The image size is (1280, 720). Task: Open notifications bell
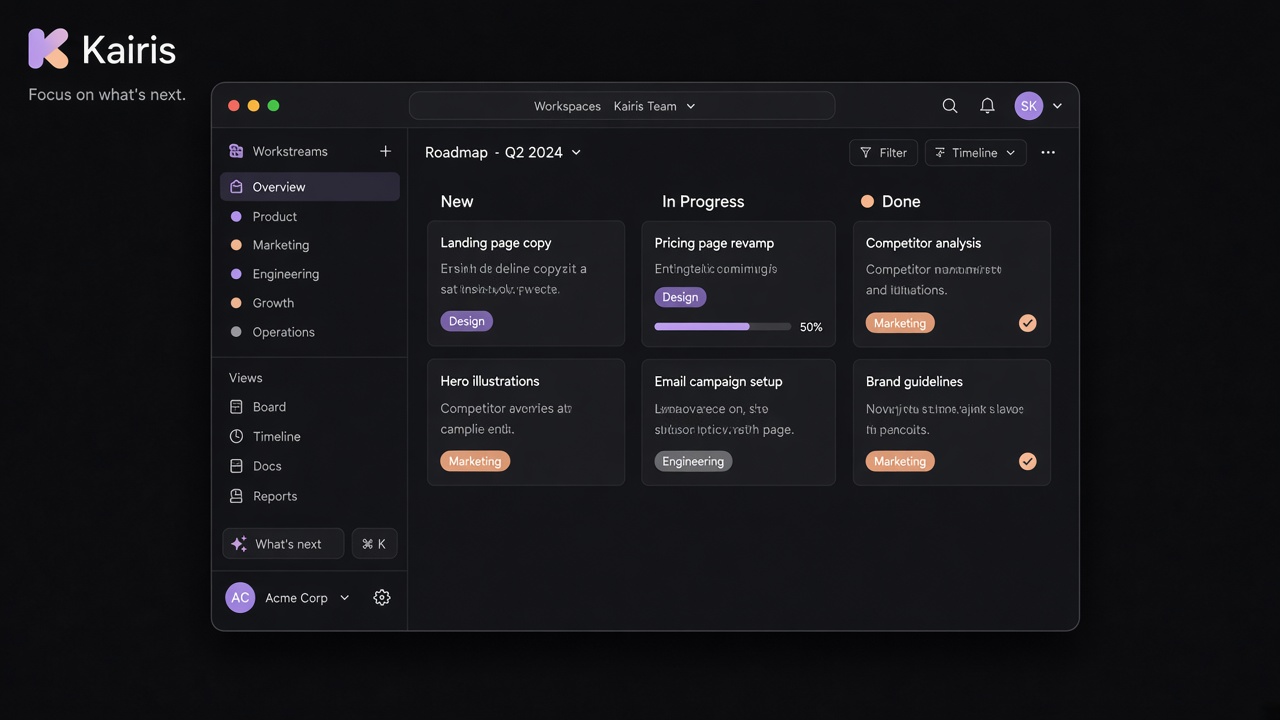tap(987, 106)
